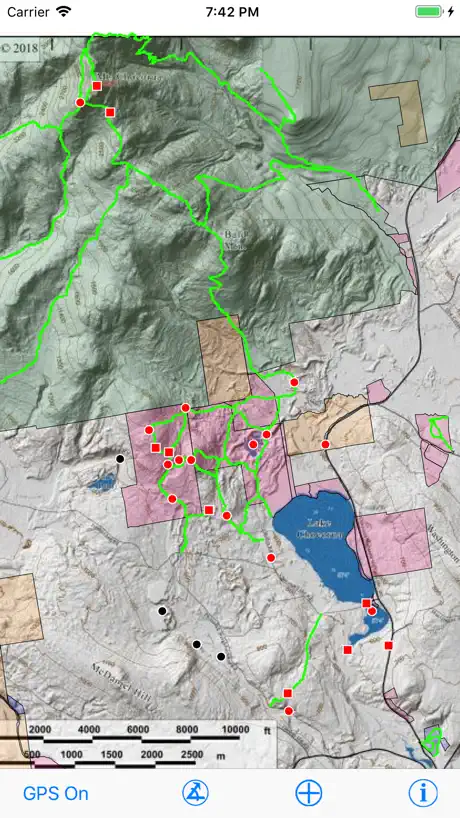Select red circle marker west of Mt. Chocorua summit
Image resolution: width=460 pixels, height=818 pixels.
80,103
